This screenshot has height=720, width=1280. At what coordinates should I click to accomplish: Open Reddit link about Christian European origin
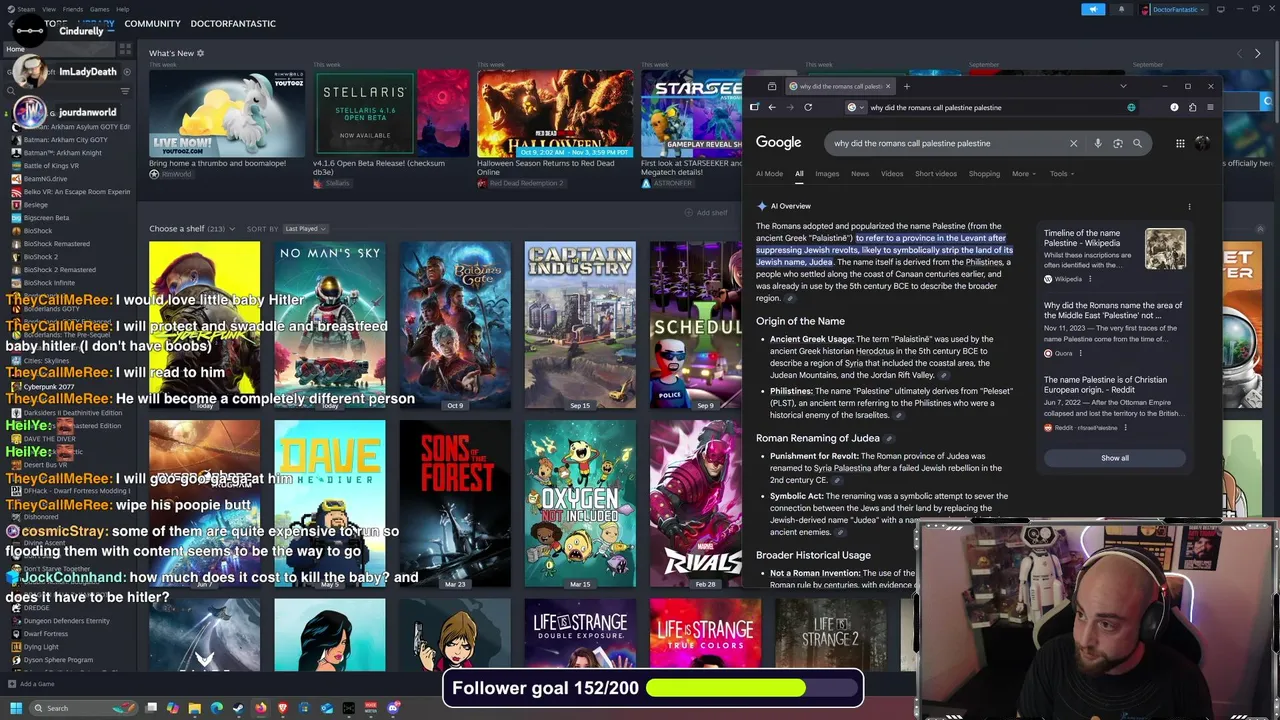click(x=1105, y=385)
